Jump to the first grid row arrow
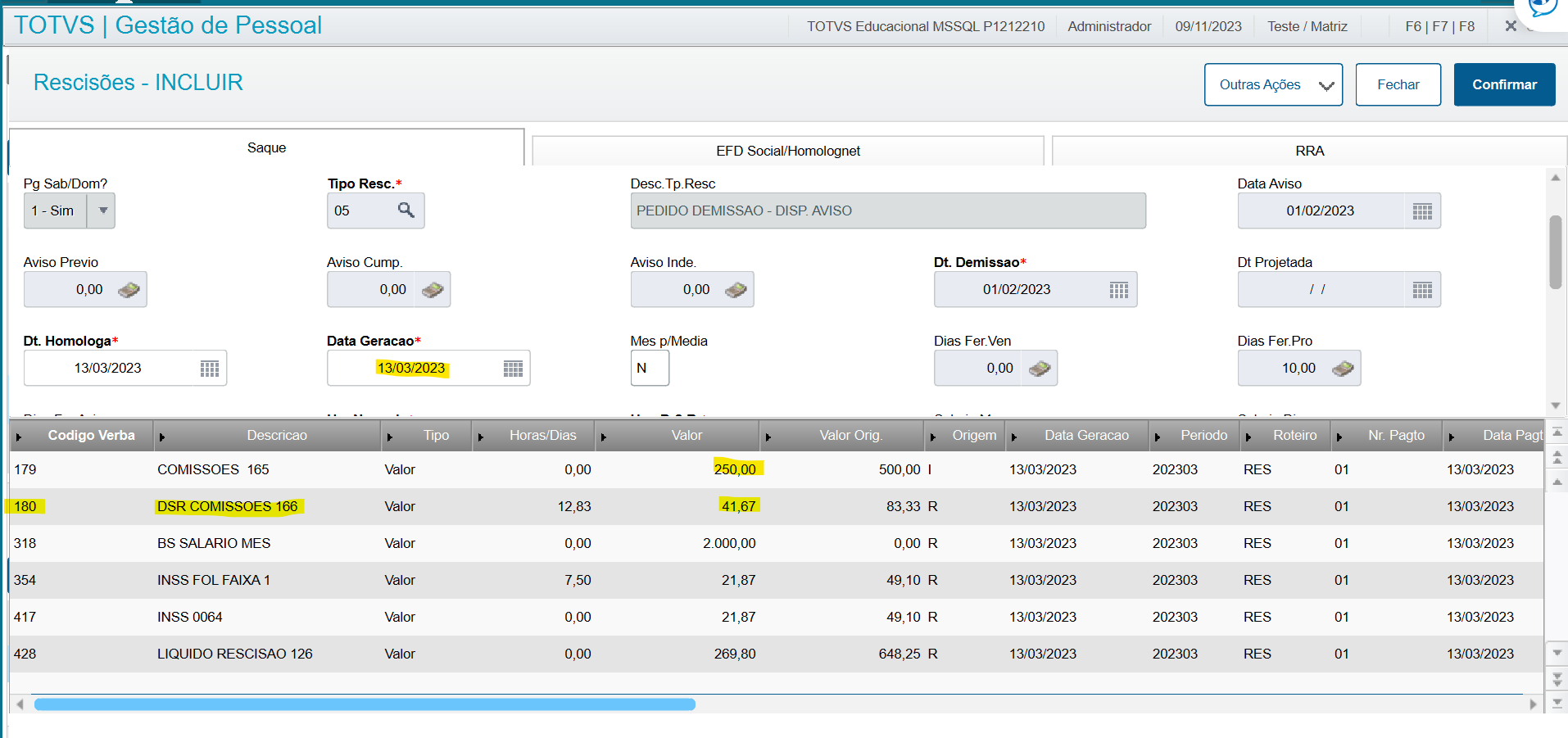Viewport: 1568px width, 738px height. (x=1557, y=432)
